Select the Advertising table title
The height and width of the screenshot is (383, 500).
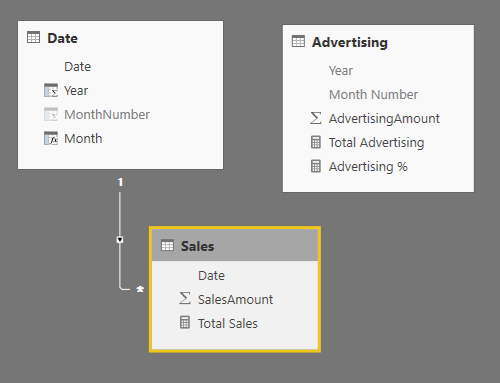350,42
